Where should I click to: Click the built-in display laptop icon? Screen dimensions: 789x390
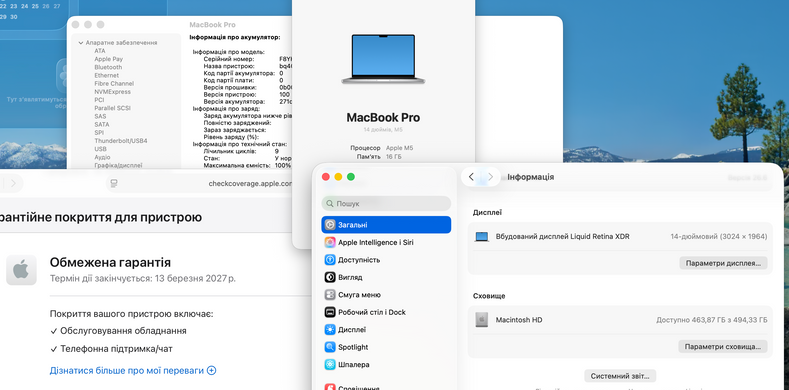482,237
